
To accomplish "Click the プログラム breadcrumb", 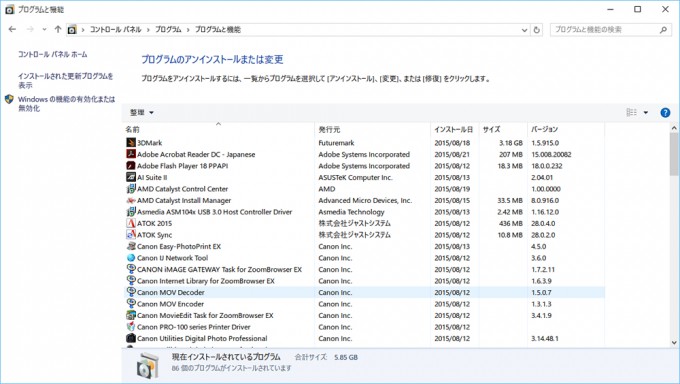I will click(168, 30).
